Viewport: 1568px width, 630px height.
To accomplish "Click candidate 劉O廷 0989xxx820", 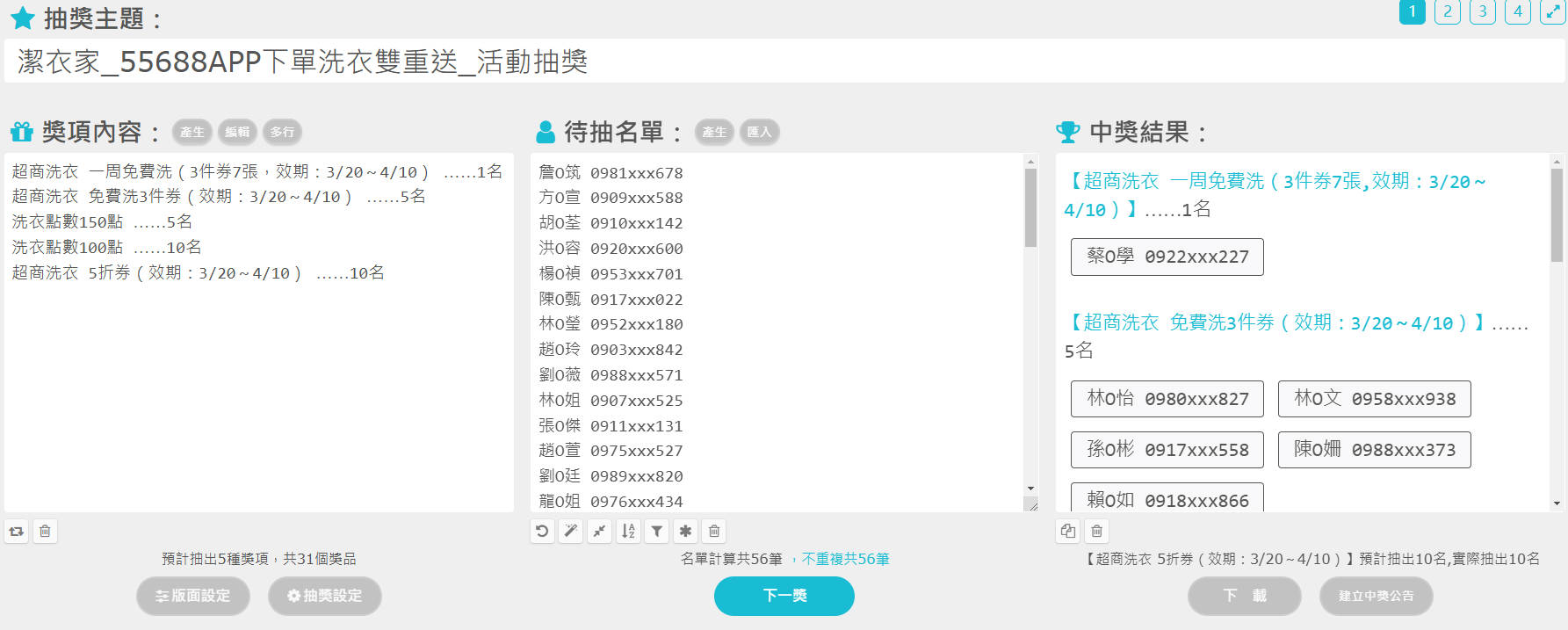I will tap(611, 476).
